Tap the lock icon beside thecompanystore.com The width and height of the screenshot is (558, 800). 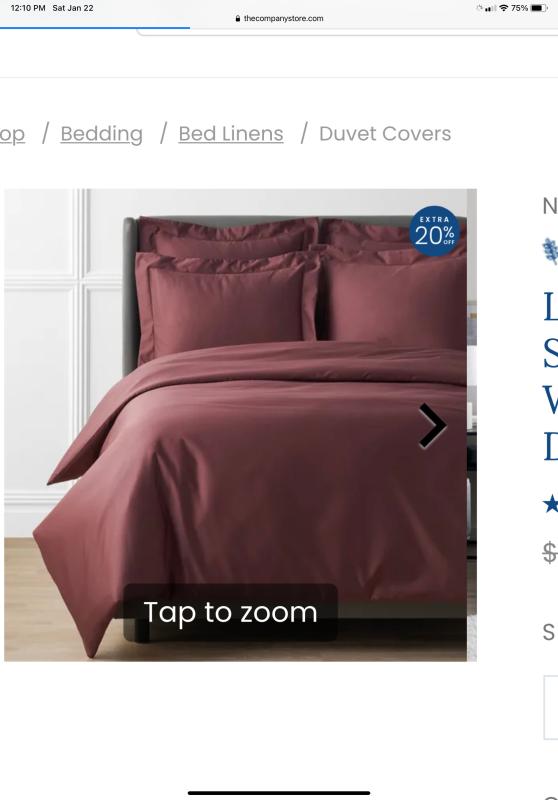point(238,18)
